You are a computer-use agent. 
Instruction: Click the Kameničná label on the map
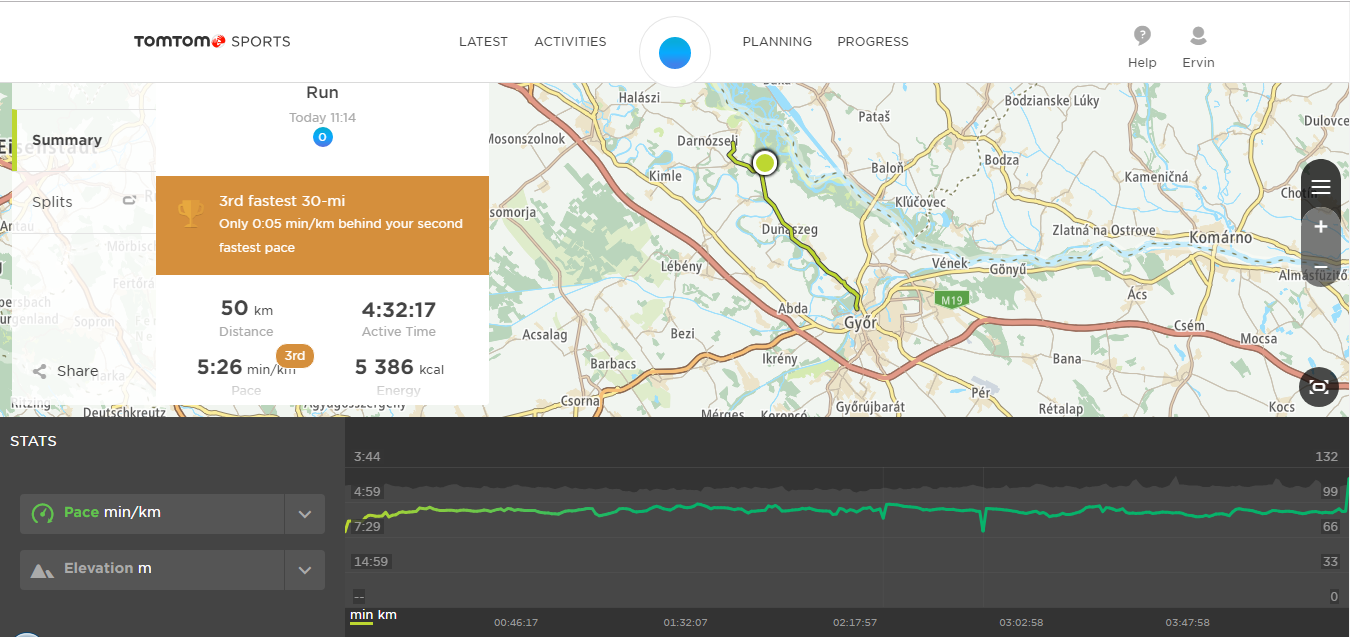point(1156,177)
